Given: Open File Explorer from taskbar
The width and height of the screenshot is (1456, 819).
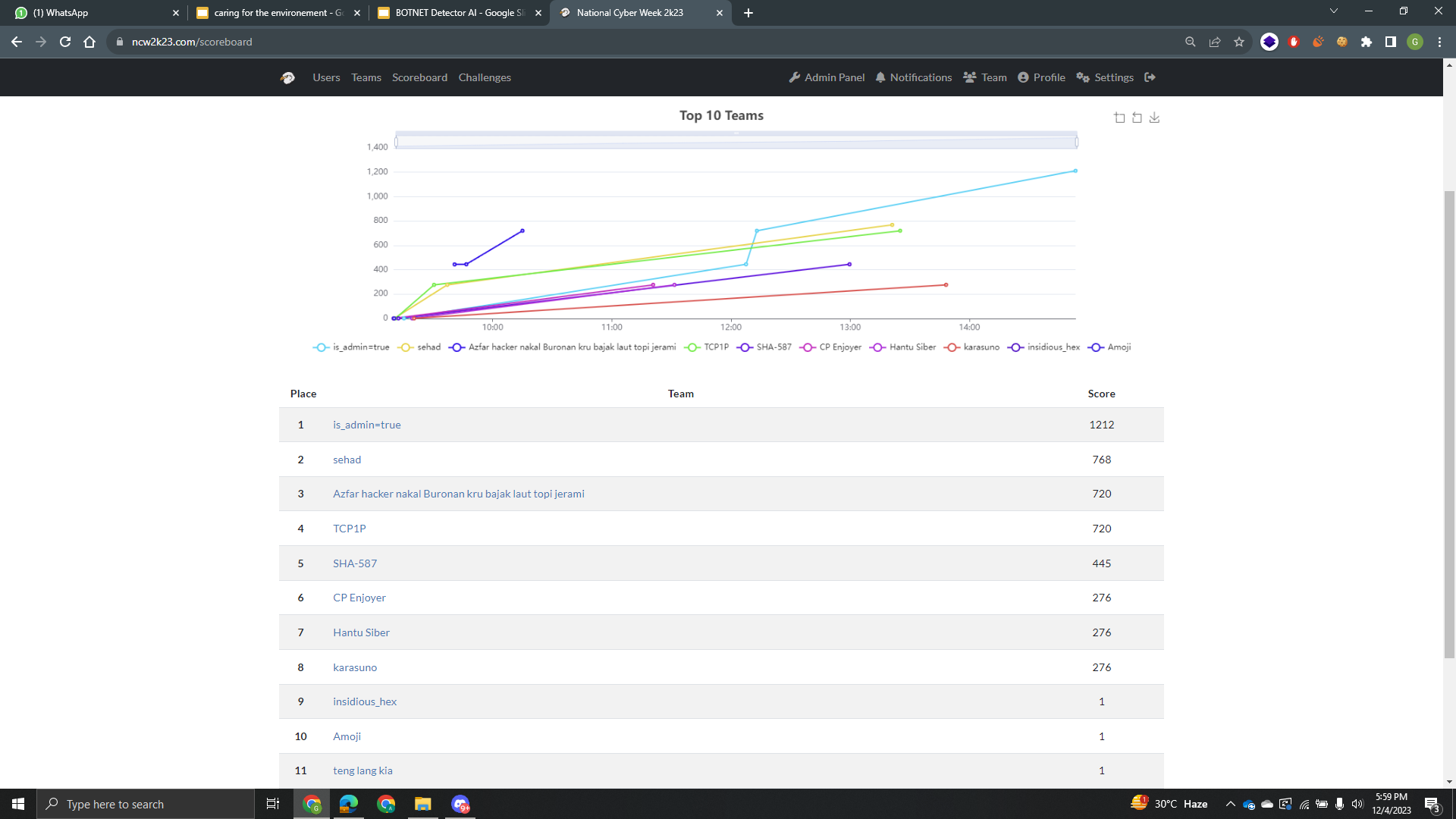Looking at the screenshot, I should pyautogui.click(x=422, y=804).
